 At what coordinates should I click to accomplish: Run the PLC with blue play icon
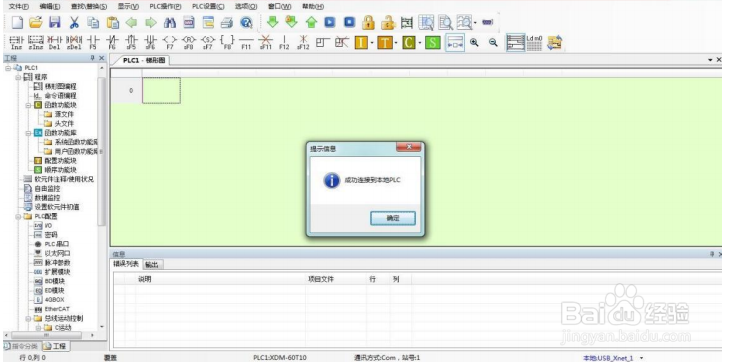pyautogui.click(x=330, y=22)
